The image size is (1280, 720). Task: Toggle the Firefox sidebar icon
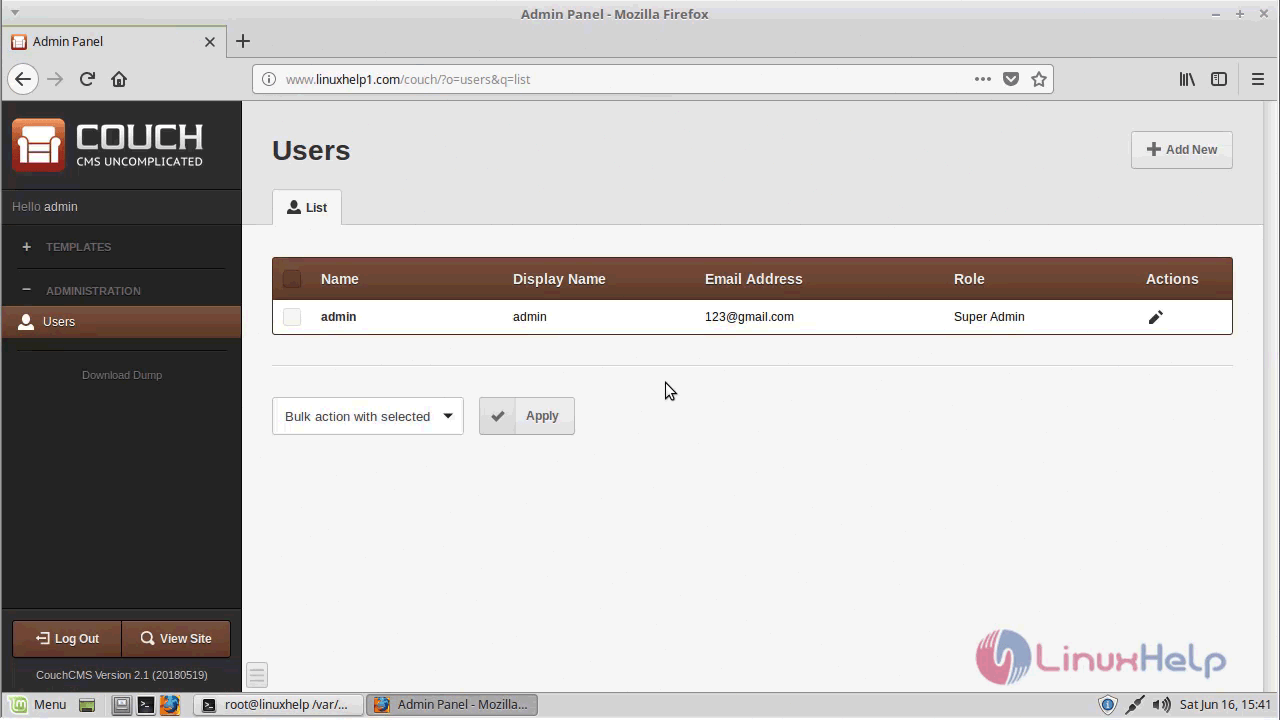1219,79
